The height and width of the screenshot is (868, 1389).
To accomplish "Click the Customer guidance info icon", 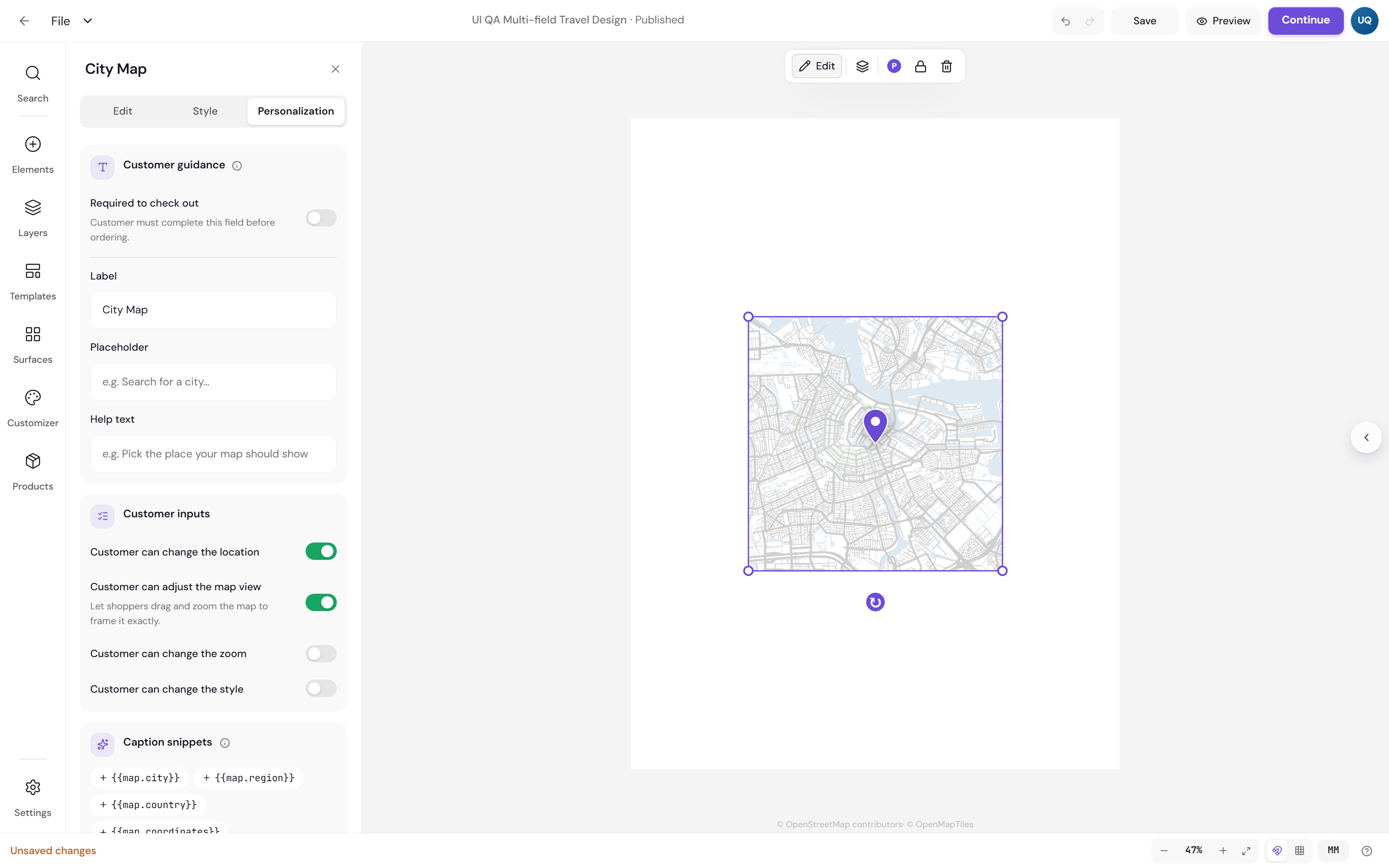I will pyautogui.click(x=237, y=166).
